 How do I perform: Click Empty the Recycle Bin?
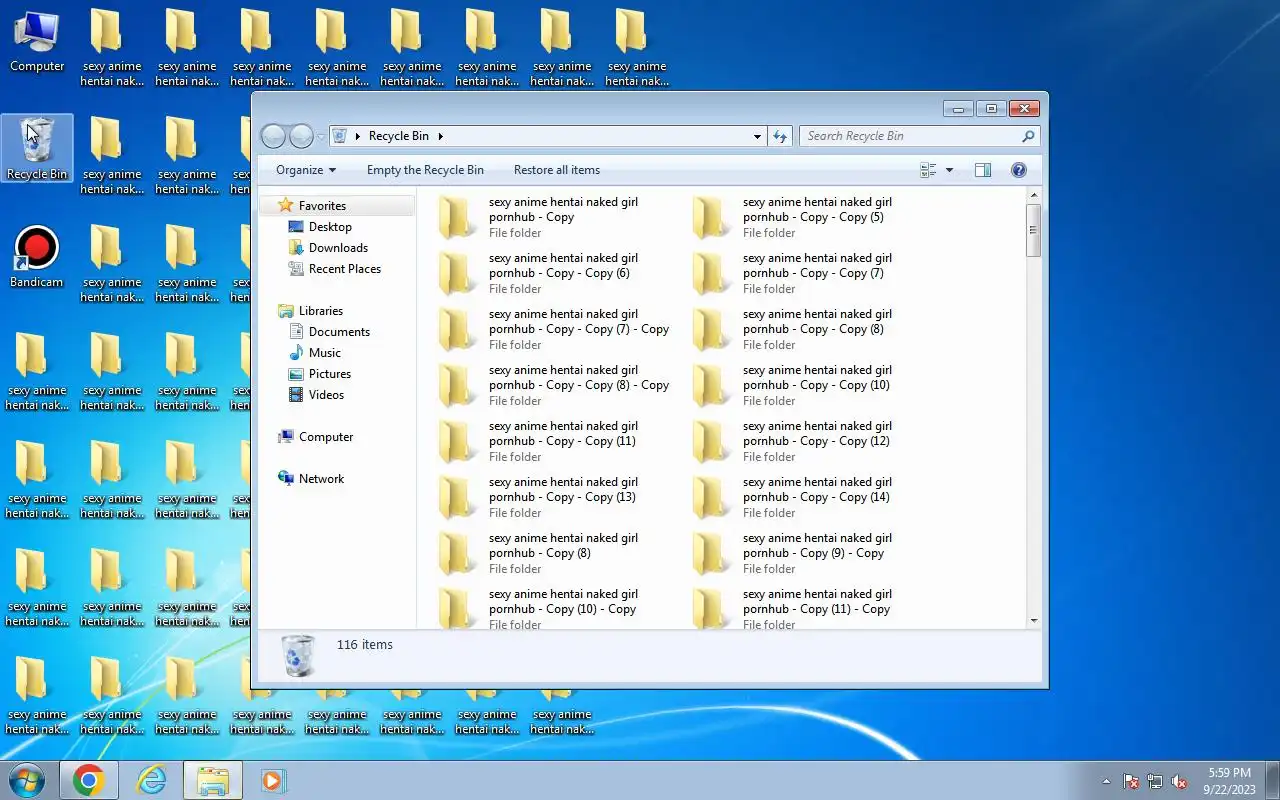[x=425, y=170]
